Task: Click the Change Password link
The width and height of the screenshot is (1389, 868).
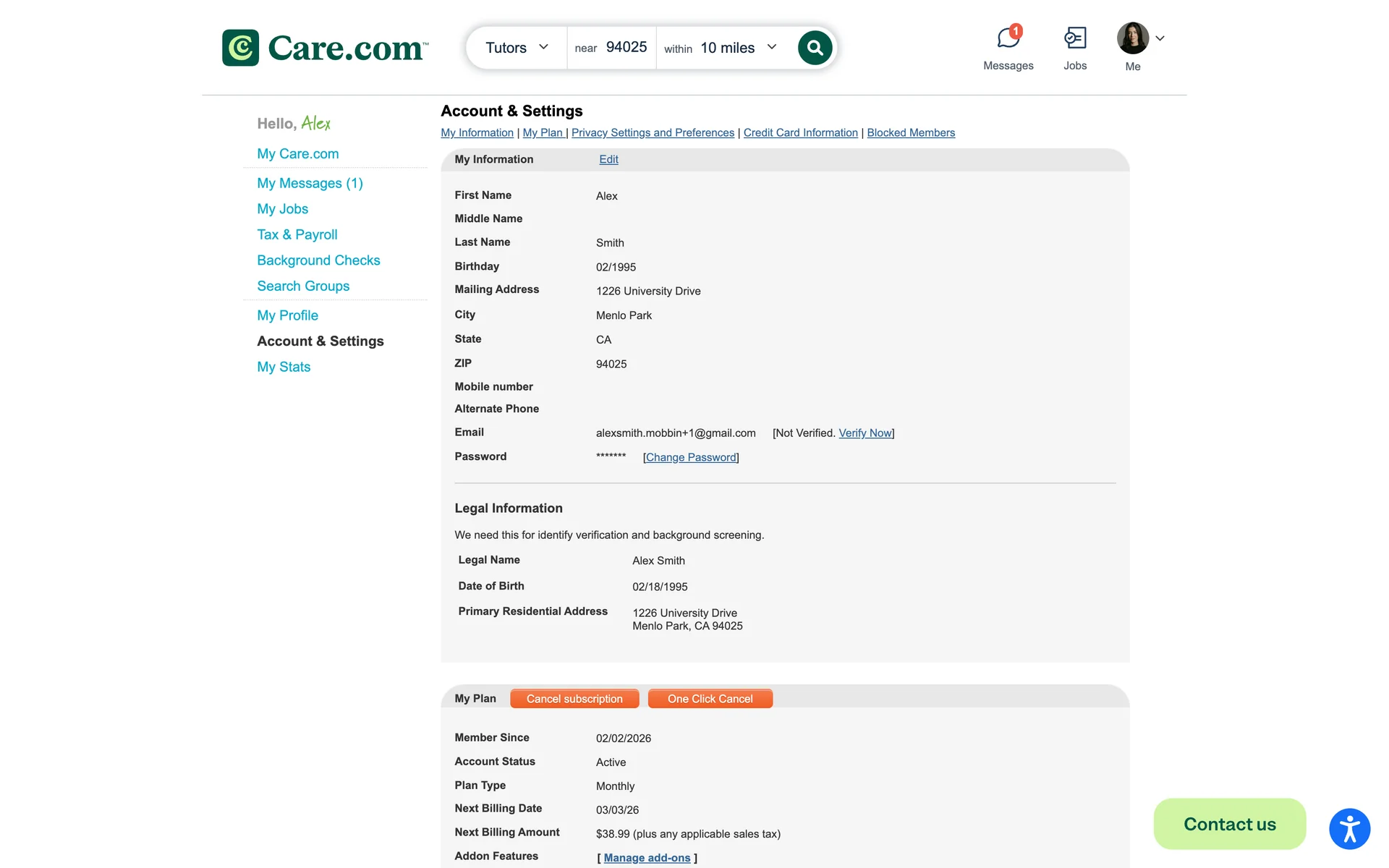Action: coord(691,457)
